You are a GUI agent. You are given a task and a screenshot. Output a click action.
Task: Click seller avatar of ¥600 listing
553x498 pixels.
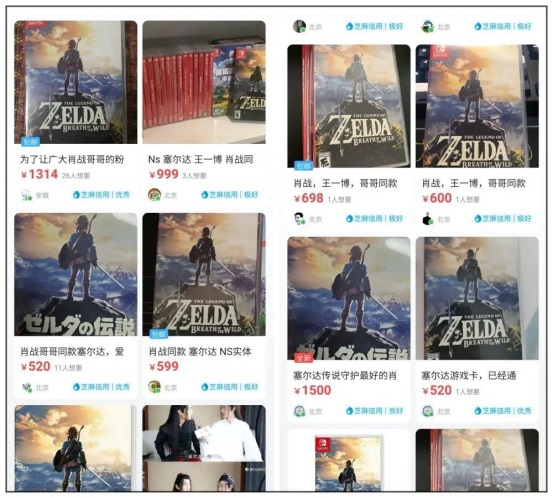(x=427, y=219)
